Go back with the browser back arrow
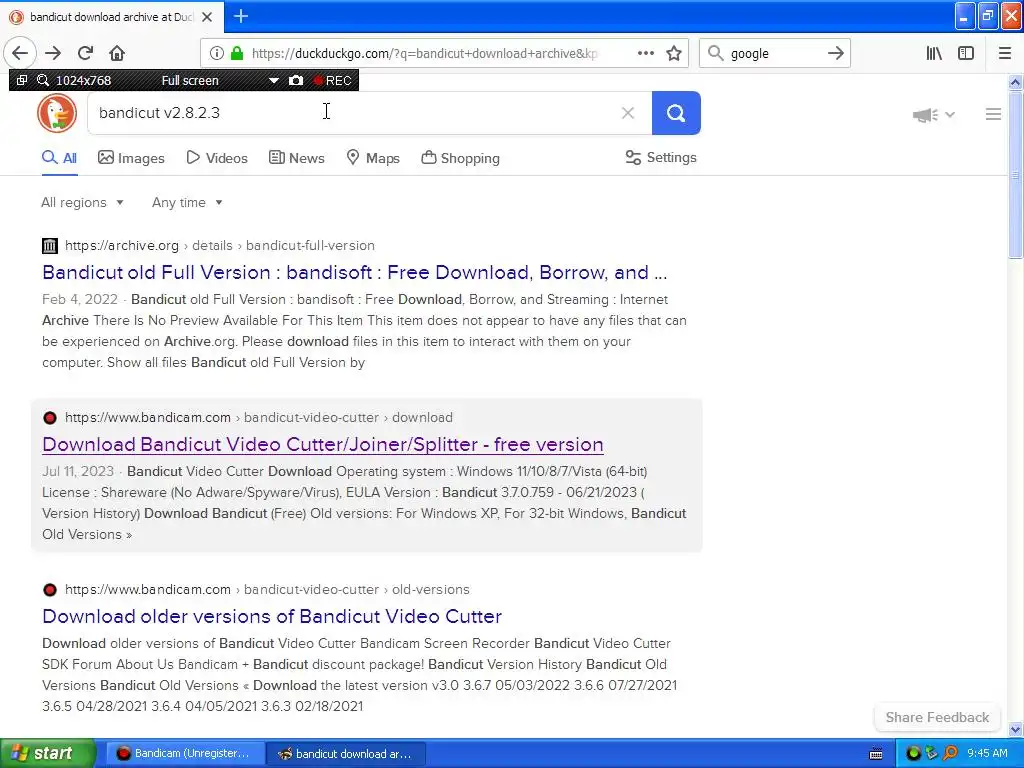 click(20, 53)
